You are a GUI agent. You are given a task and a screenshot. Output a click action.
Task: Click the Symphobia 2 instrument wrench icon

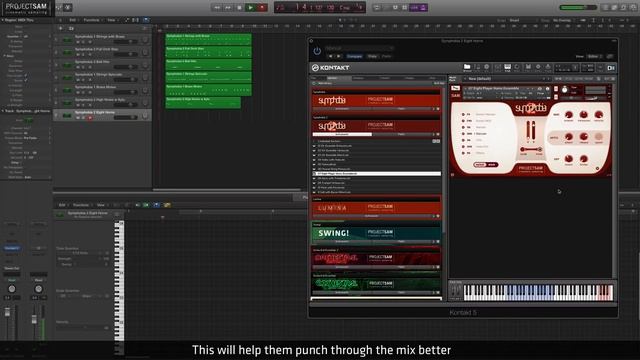tap(455, 88)
